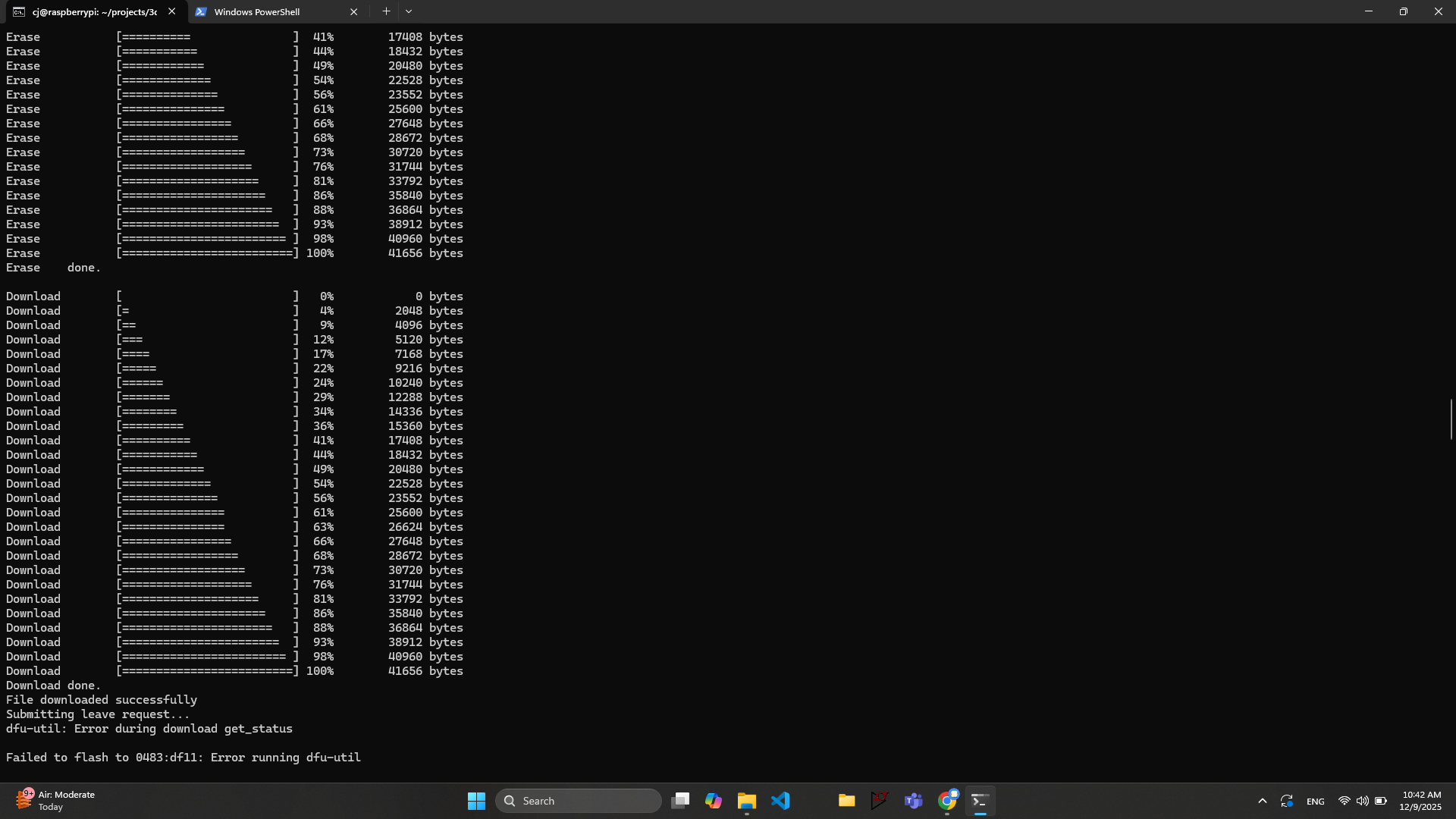This screenshot has height=819, width=1456.
Task: Open a new terminal tab
Action: tap(387, 11)
